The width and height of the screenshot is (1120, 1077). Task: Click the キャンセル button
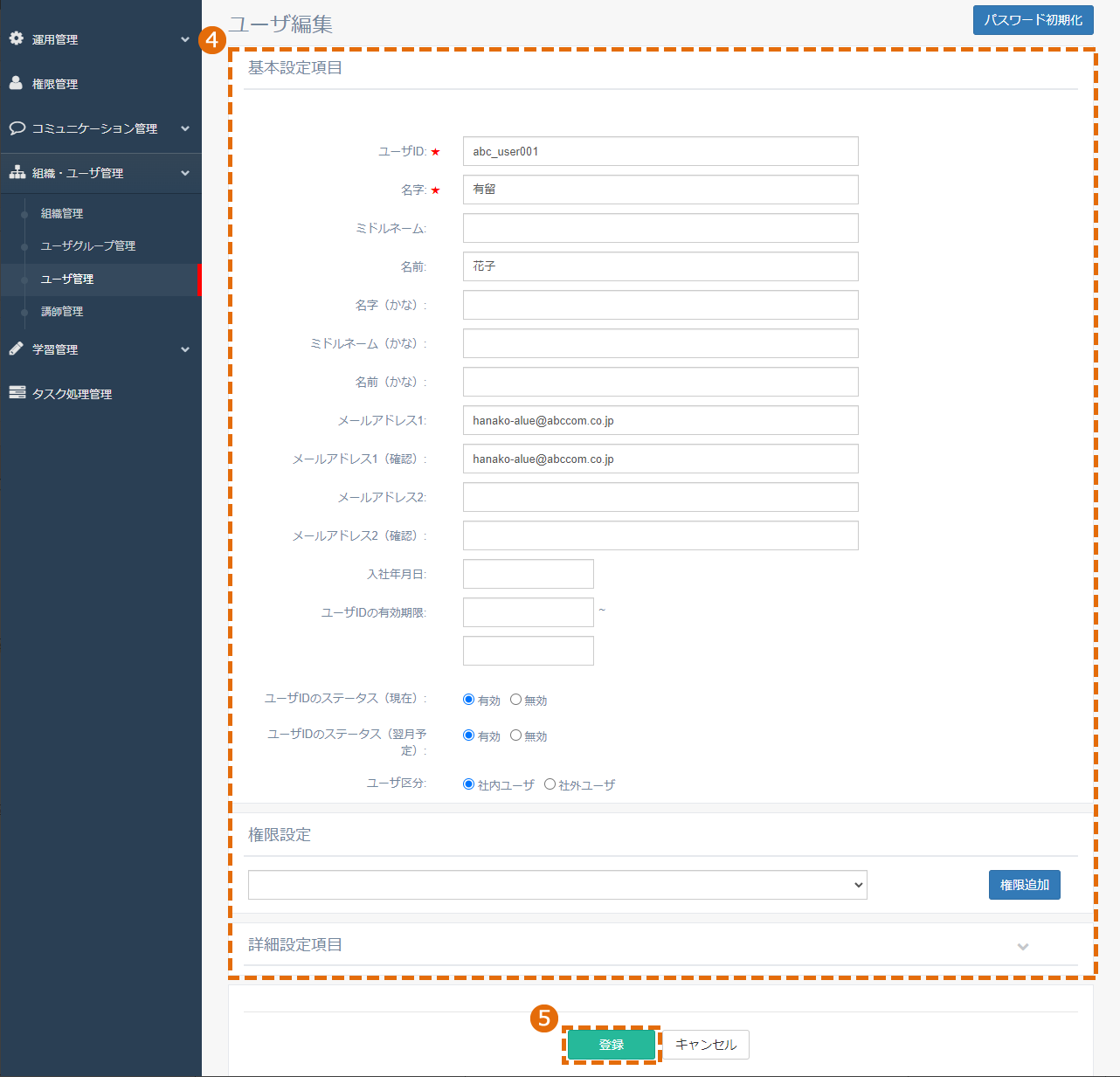[706, 1045]
